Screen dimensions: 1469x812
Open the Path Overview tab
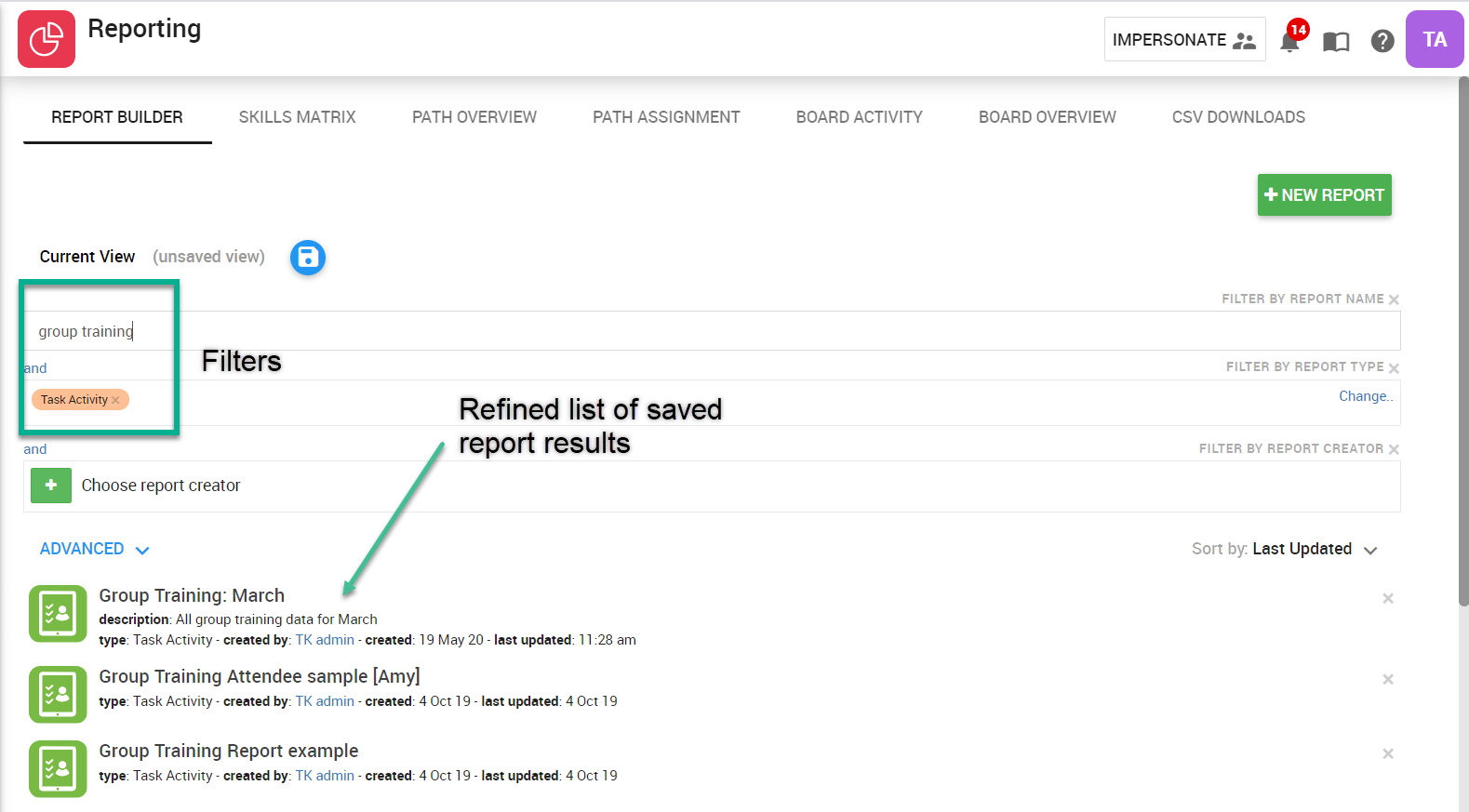(474, 117)
